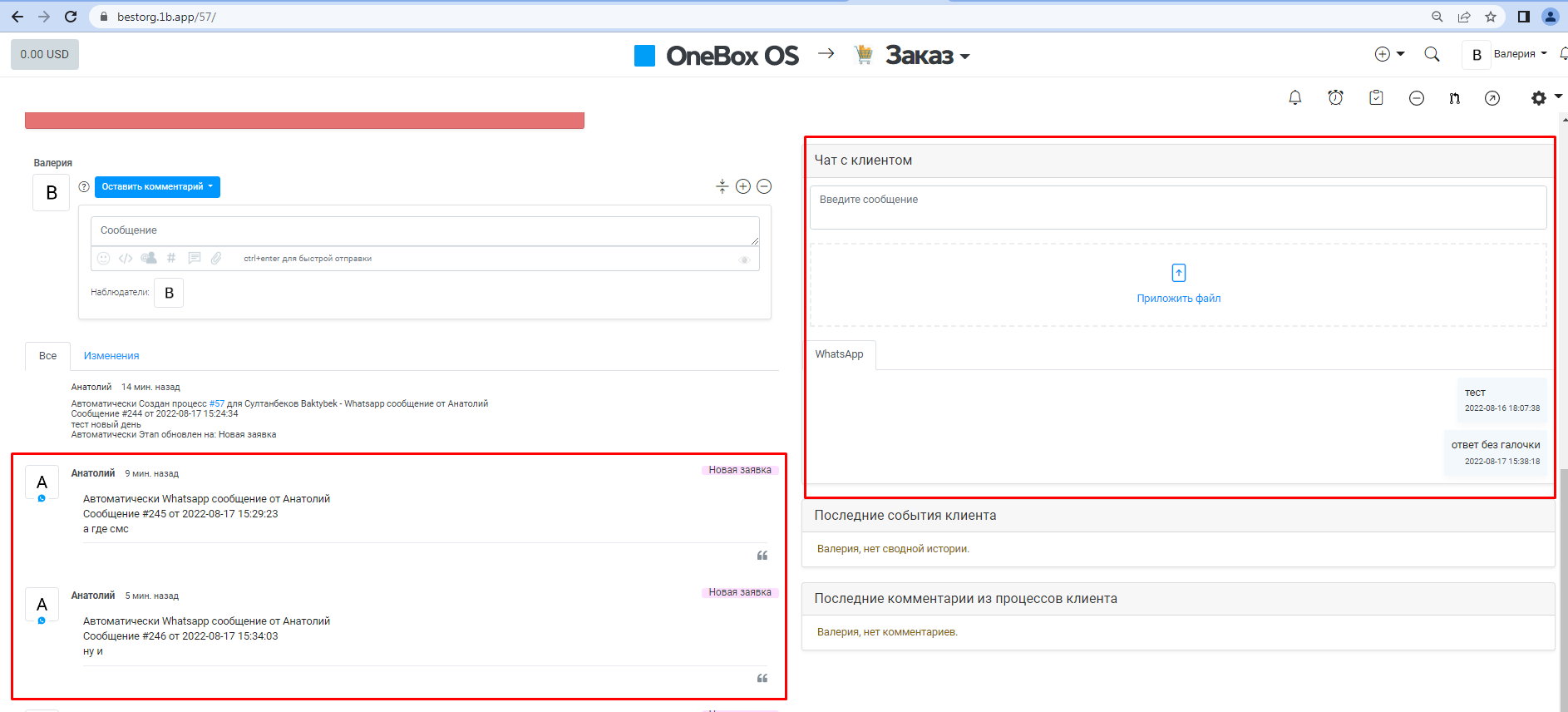Click the bell icon in the order toolbar
The height and width of the screenshot is (712, 1568).
click(x=1294, y=98)
